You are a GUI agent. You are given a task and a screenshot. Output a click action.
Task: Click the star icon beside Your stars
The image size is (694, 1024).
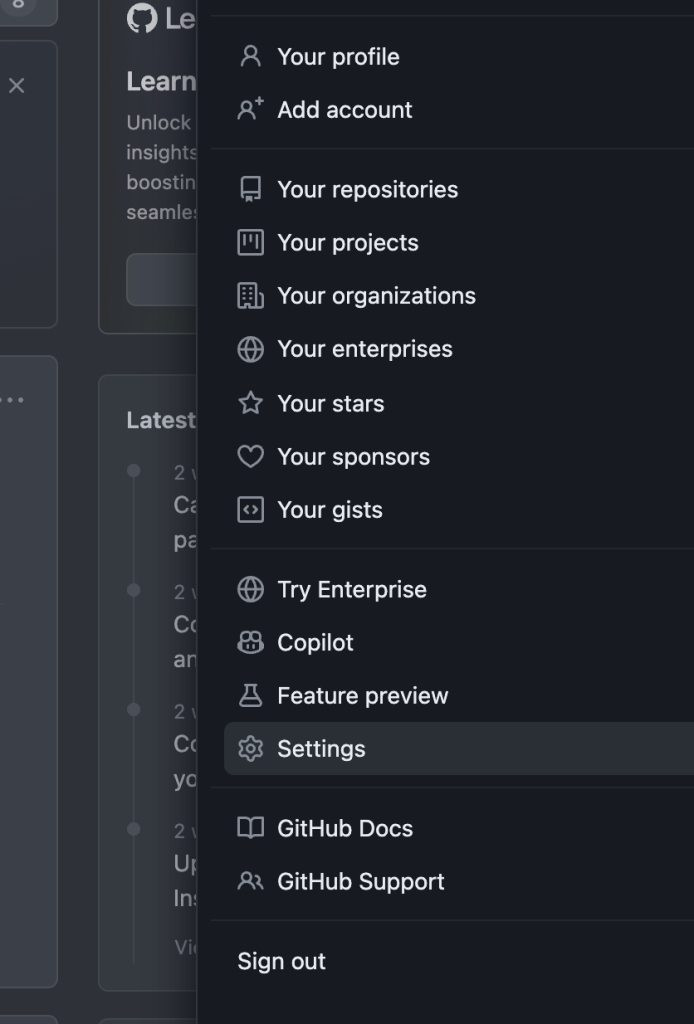(x=250, y=403)
